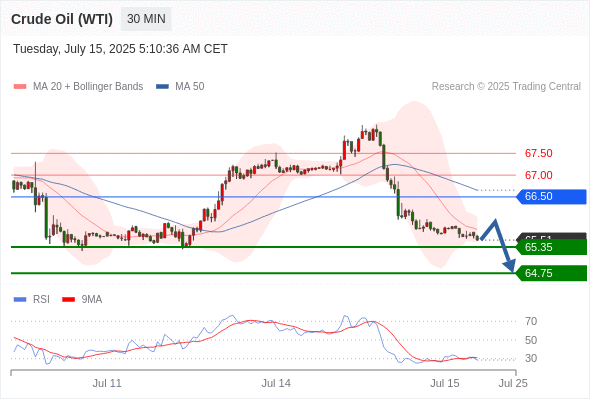Click the RSI legend label

tap(41, 300)
